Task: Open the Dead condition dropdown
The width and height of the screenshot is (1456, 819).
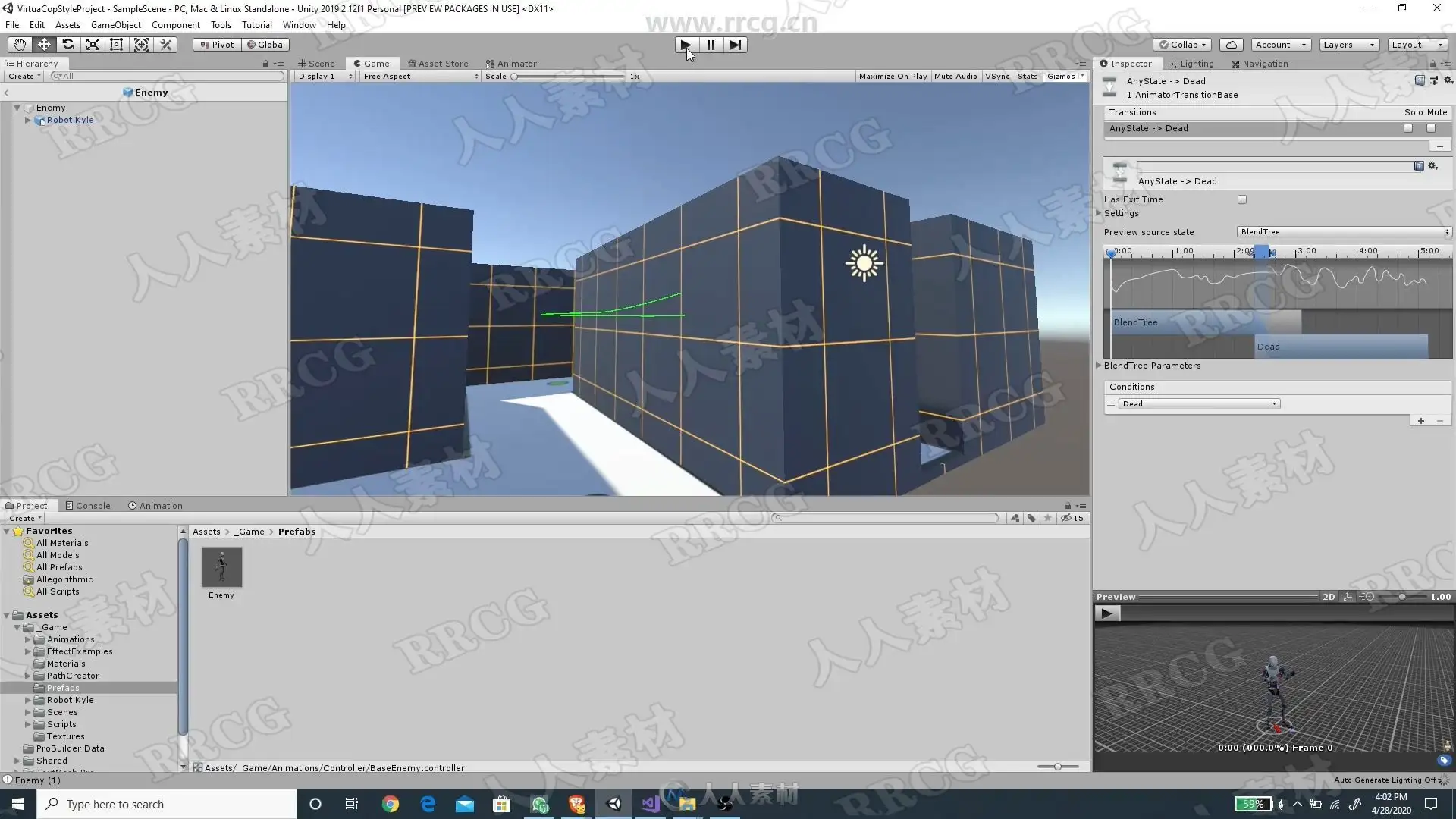Action: tap(1199, 404)
